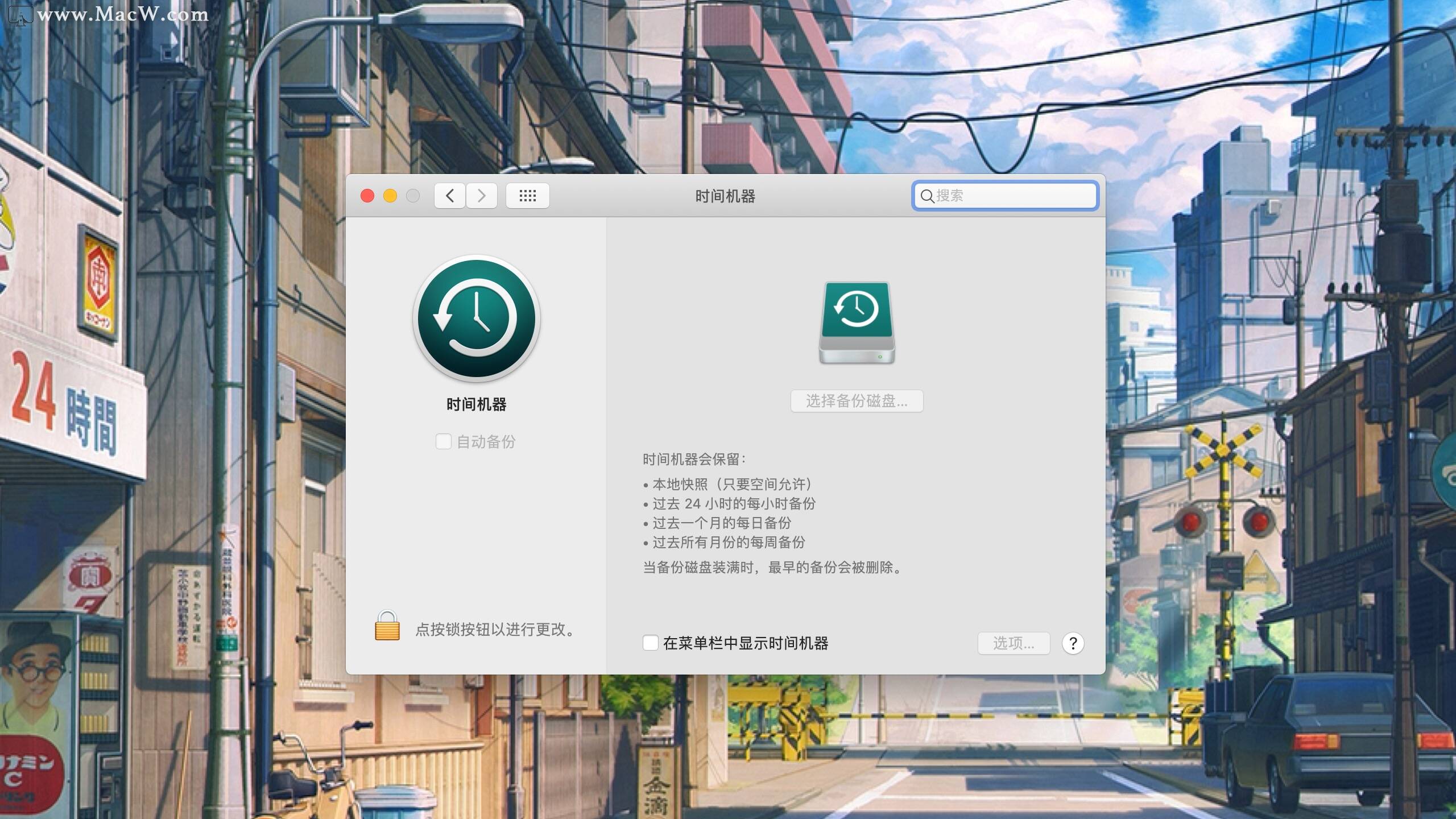Screen dimensions: 1456x819
Task: Go back with the left arrow
Action: 450,196
